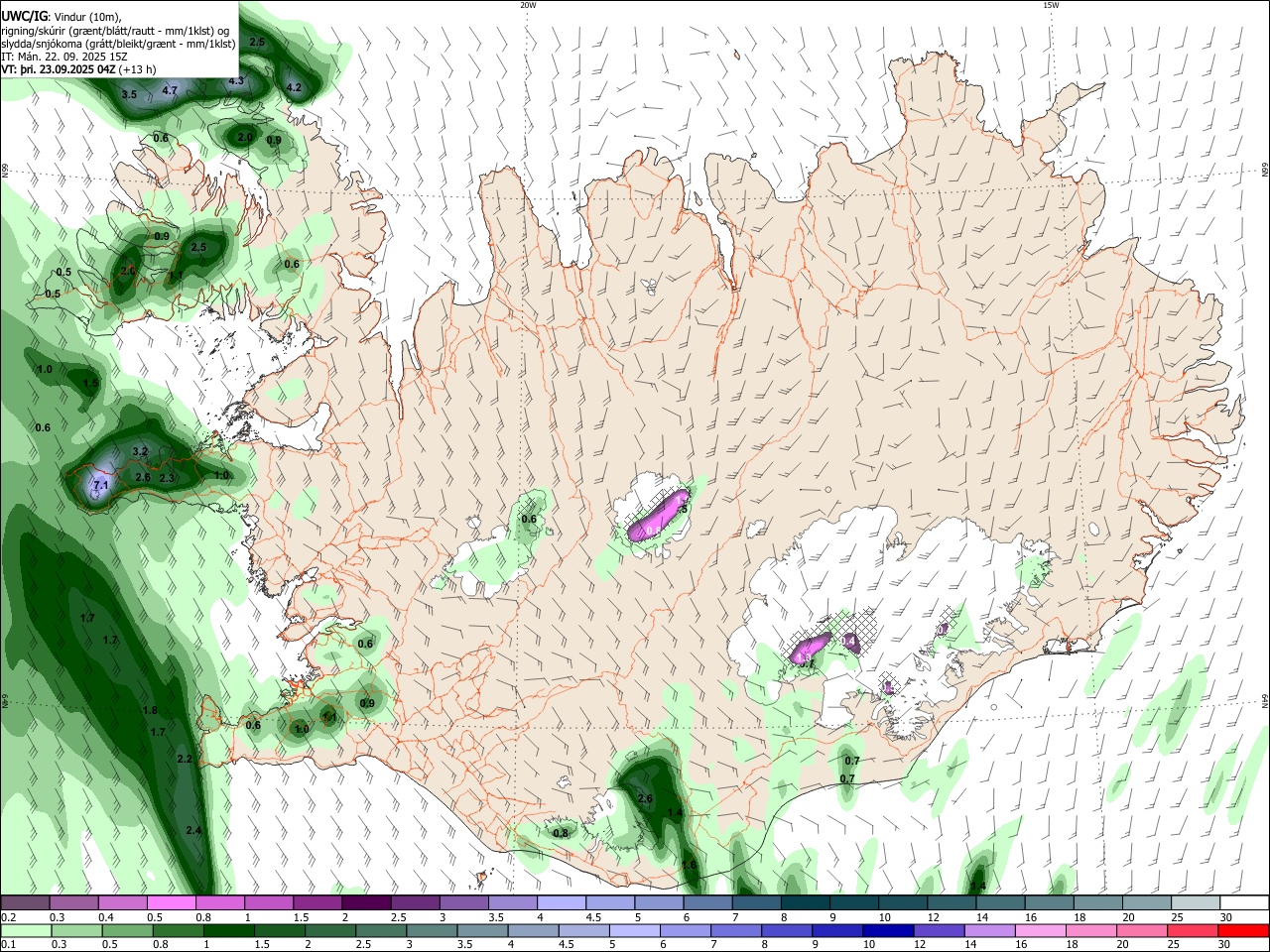Click the 2.4 precipitation value
This screenshot has height=952, width=1270.
pyautogui.click(x=193, y=830)
